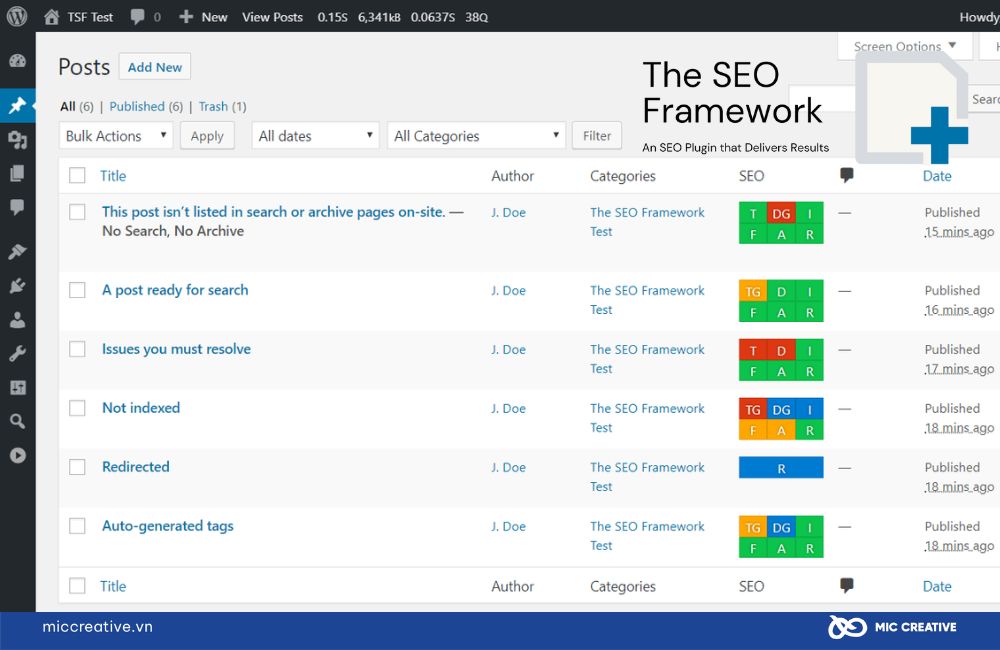Check the Issues you must resolve row
This screenshot has width=1000, height=650.
point(77,349)
